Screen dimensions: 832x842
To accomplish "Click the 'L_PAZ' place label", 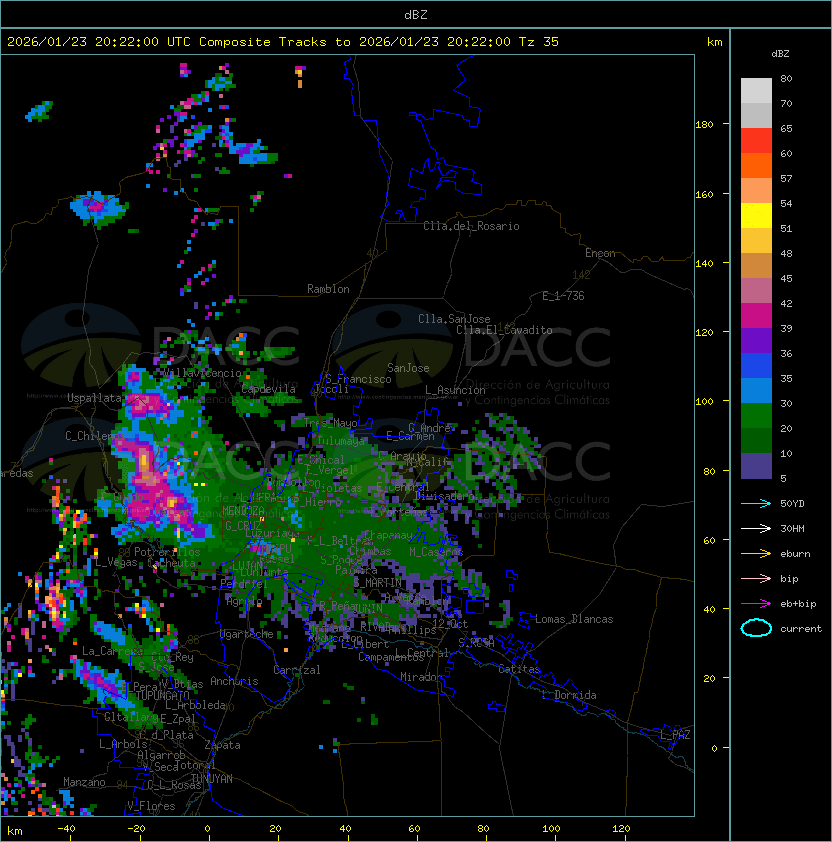I will click(x=675, y=735).
